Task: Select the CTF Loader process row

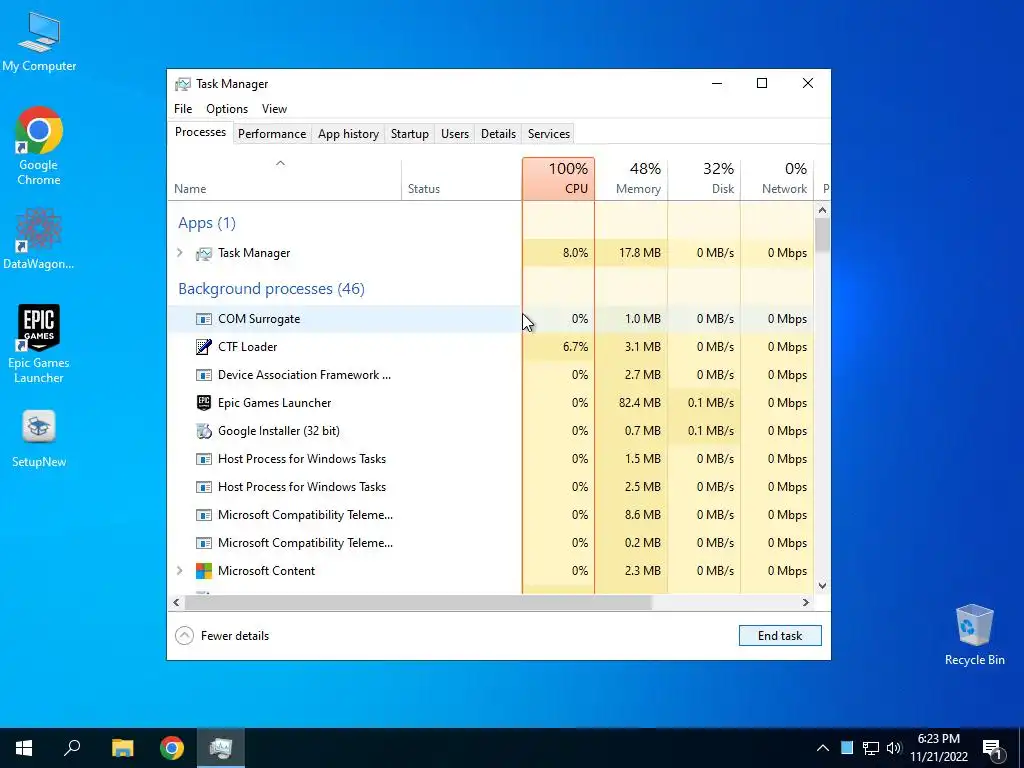Action: [491, 347]
